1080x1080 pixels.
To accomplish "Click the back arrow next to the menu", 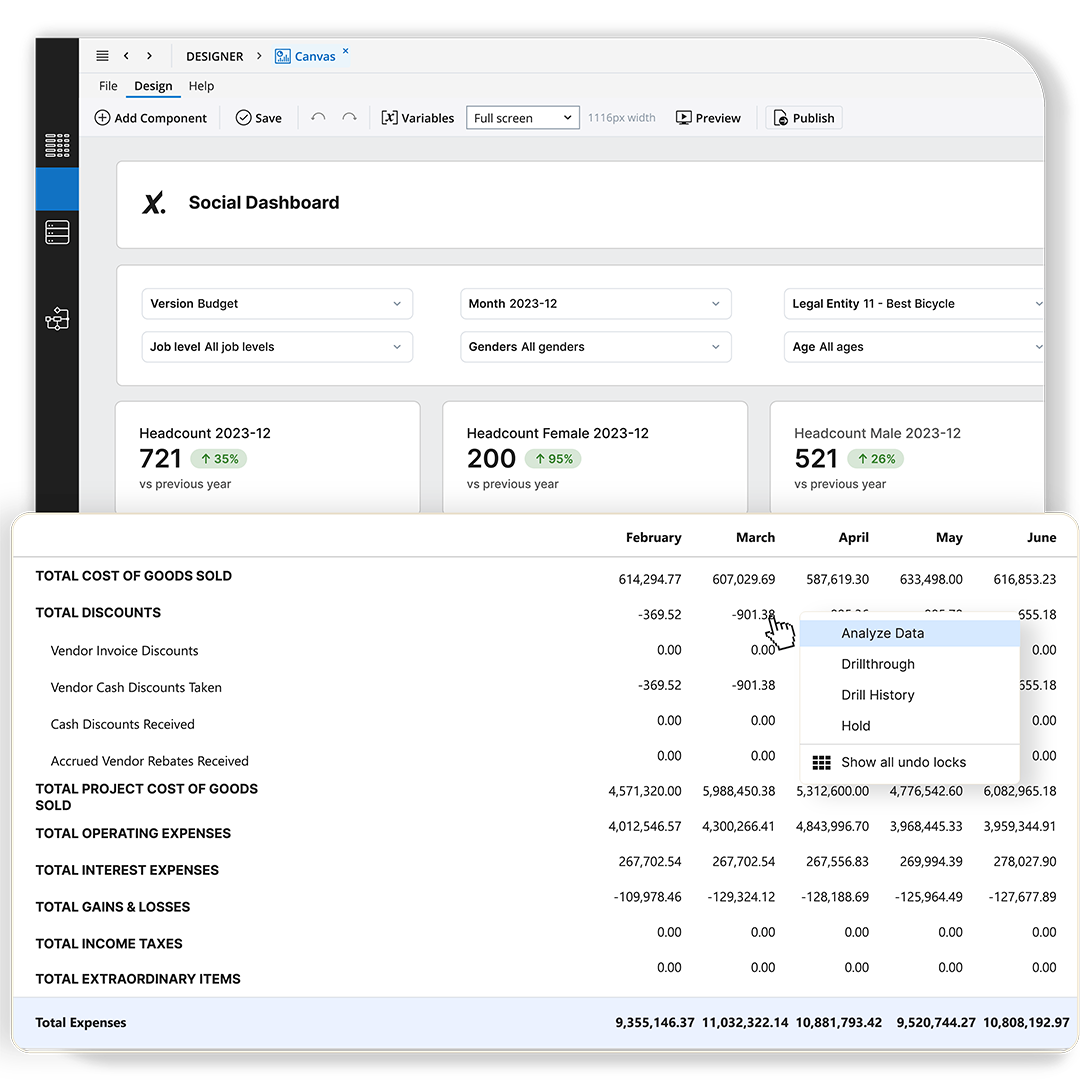I will click(x=124, y=56).
